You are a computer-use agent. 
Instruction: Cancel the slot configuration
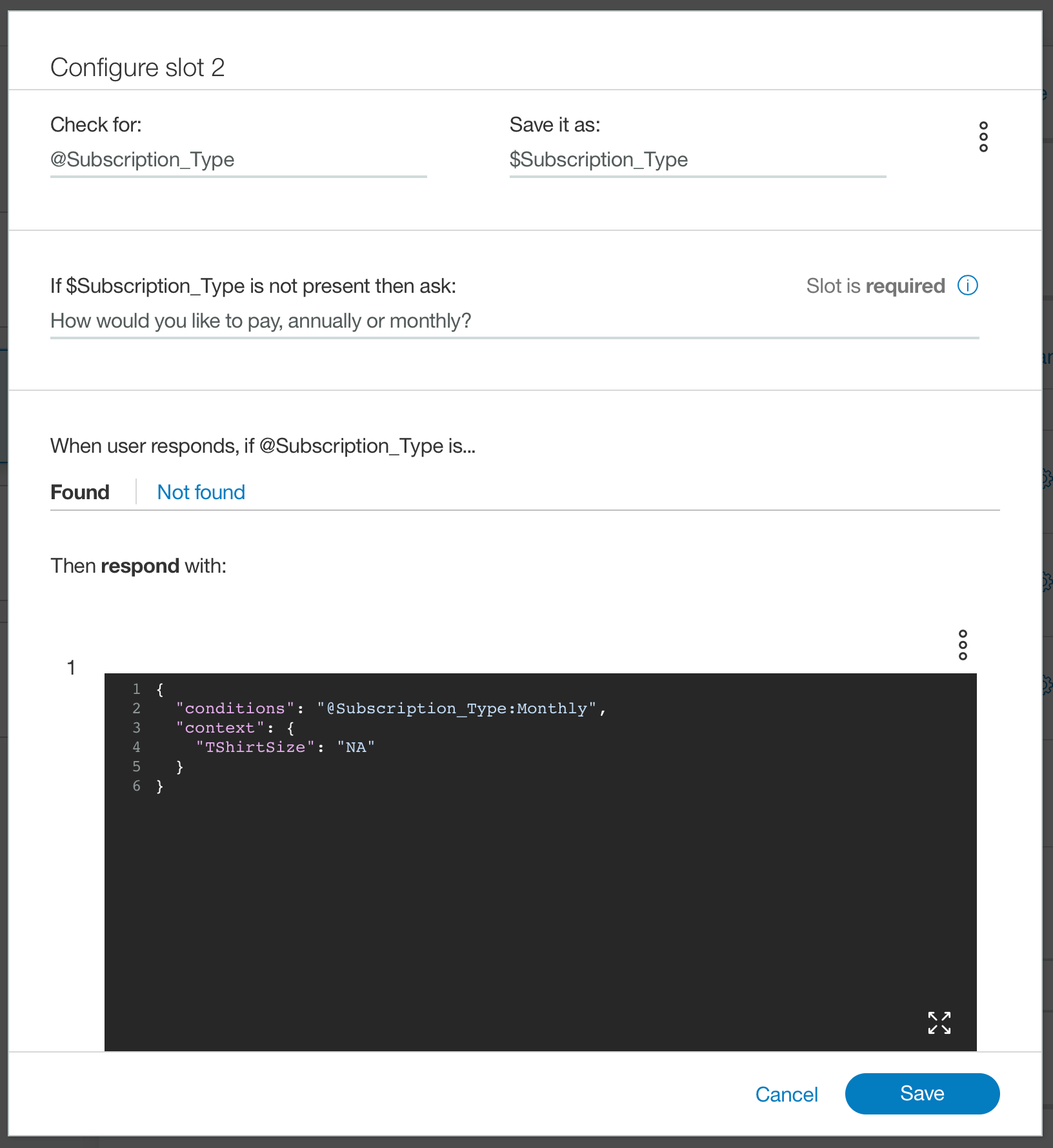click(x=786, y=1094)
